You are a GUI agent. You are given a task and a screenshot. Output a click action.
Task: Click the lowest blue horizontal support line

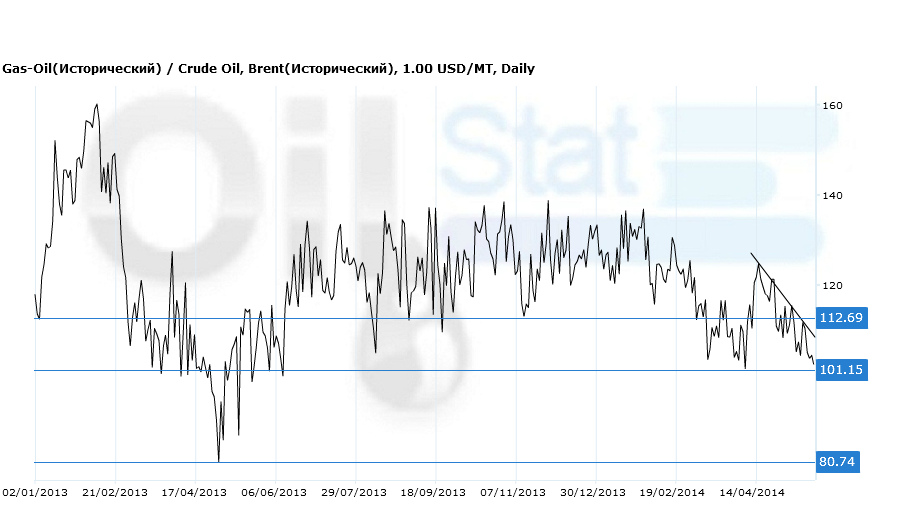click(400, 462)
